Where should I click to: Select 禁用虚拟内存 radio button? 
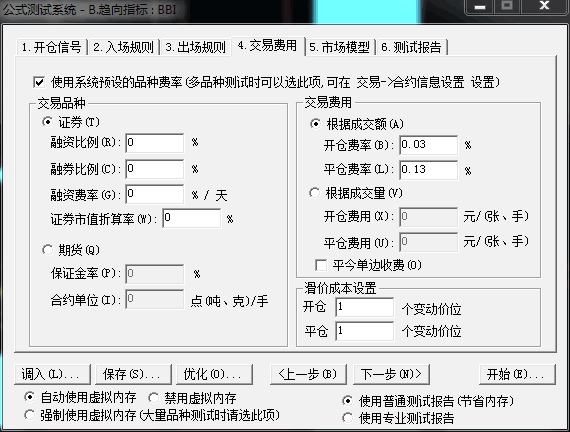153,398
